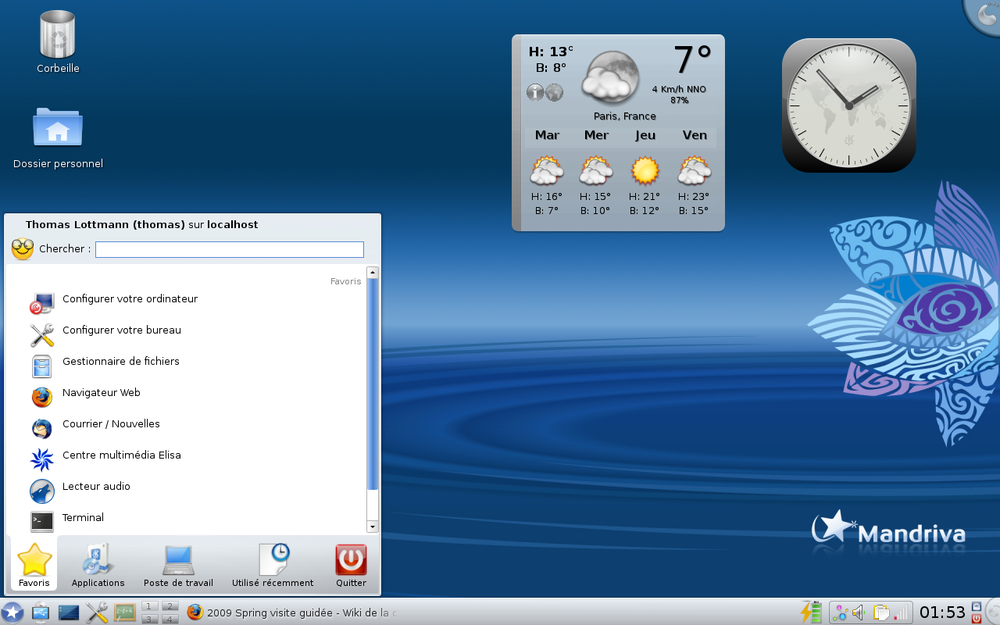Switch to virtual desktop 2 in pager
This screenshot has height=625, width=1000.
point(170,606)
